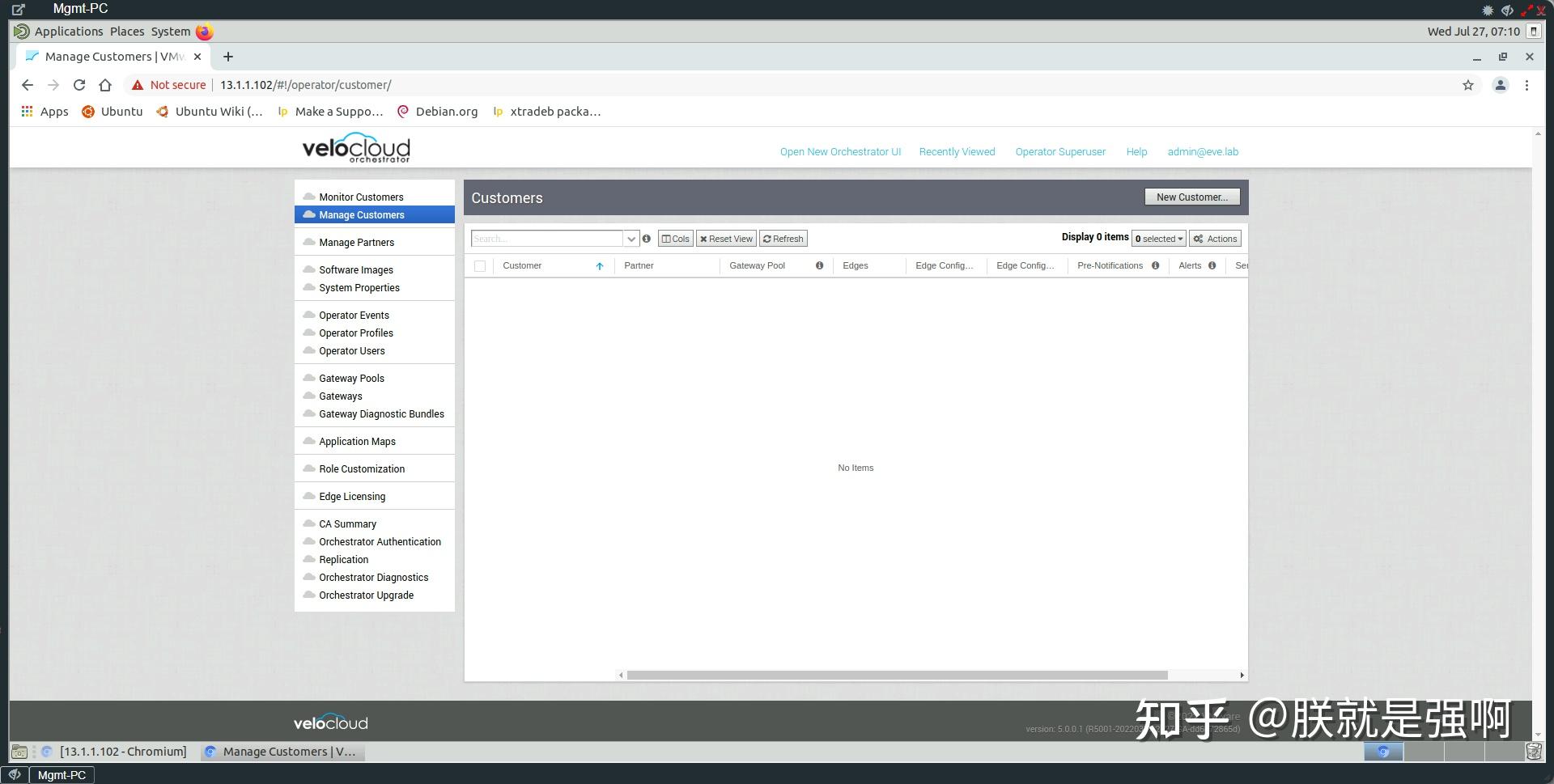This screenshot has height=784, width=1554.
Task: Click the info icon beside the search field
Action: [x=646, y=238]
